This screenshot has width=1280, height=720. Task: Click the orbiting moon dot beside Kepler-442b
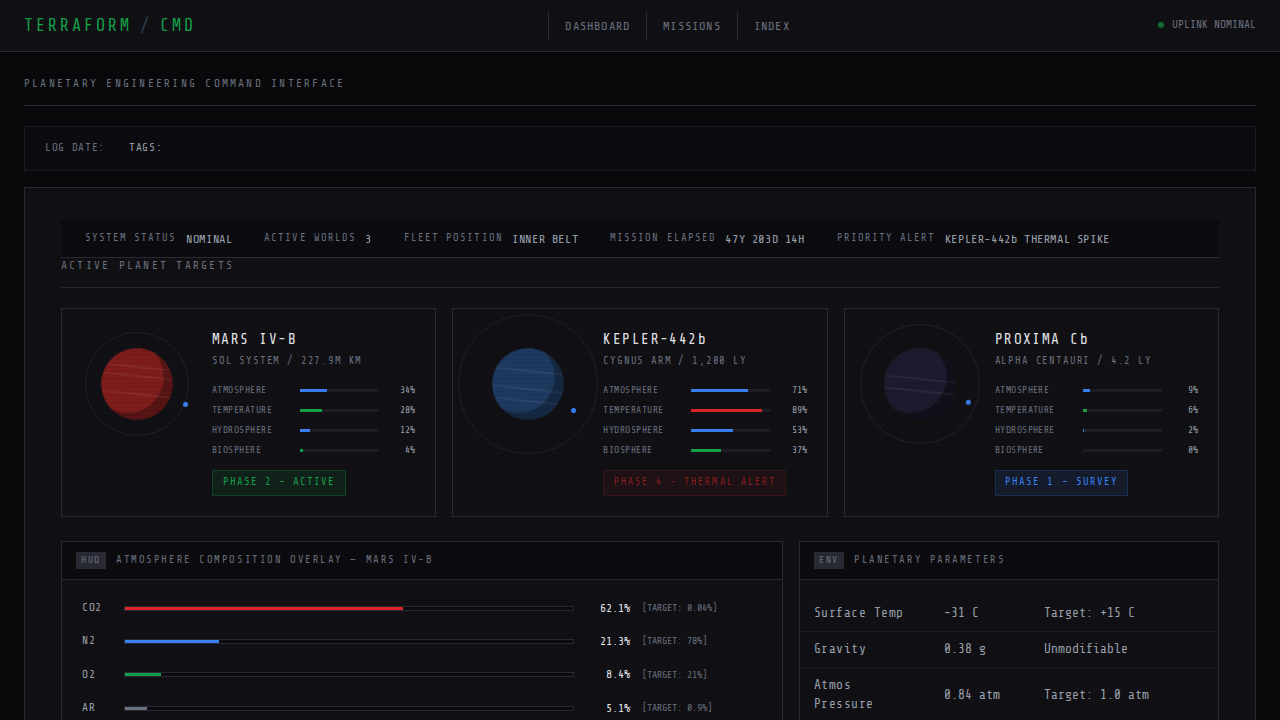pos(573,410)
